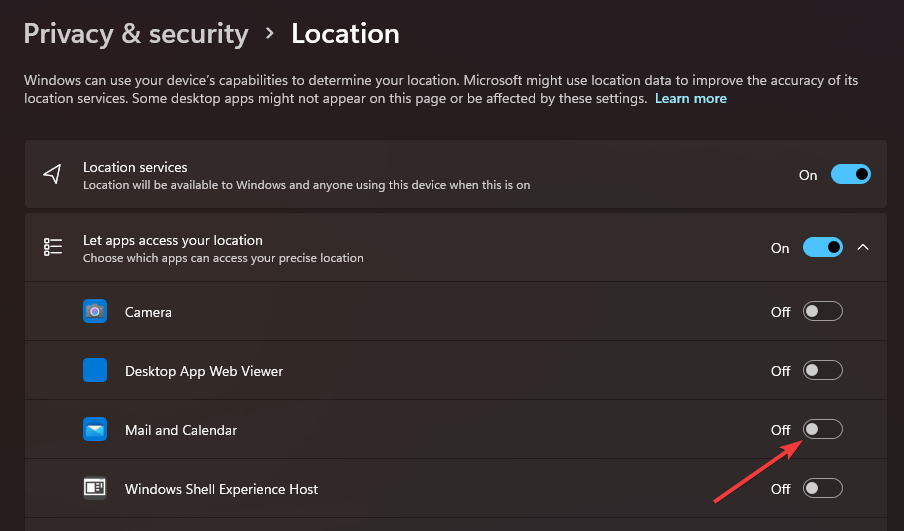The width and height of the screenshot is (904, 531).
Task: Click the Windows Shell Experience Host icon
Action: (95, 489)
